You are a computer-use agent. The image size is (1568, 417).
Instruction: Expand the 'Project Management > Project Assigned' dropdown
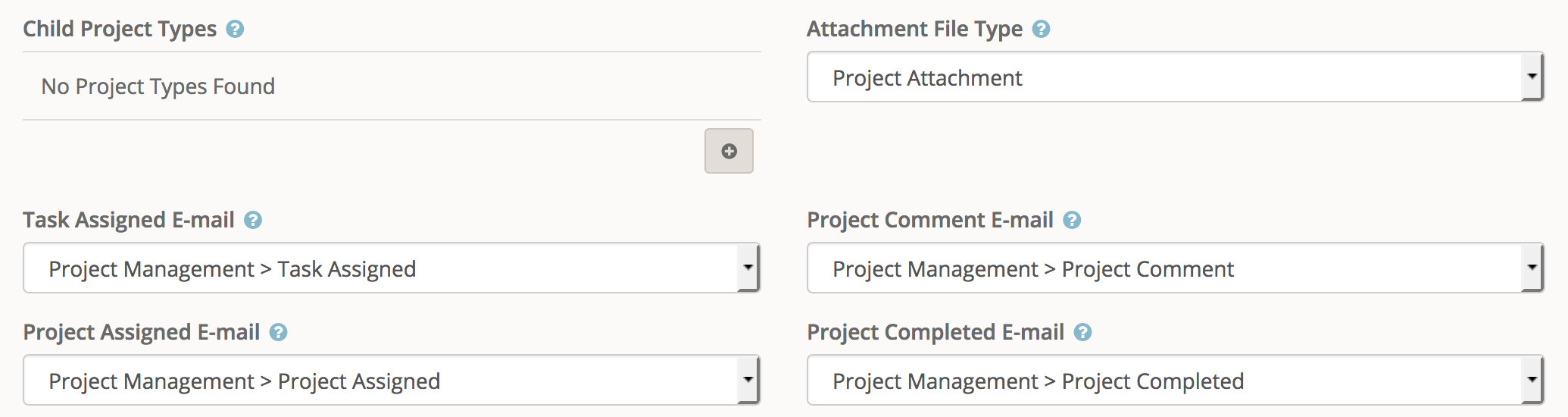pyautogui.click(x=392, y=380)
